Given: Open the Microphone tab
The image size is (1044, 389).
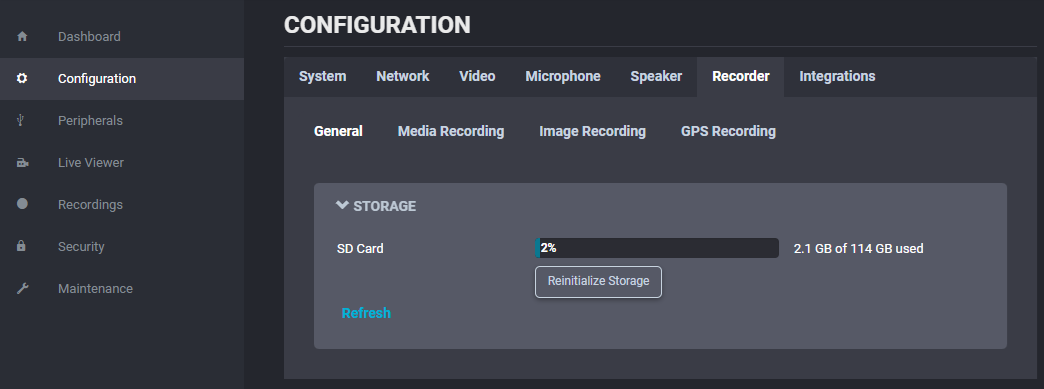Looking at the screenshot, I should coord(563,77).
